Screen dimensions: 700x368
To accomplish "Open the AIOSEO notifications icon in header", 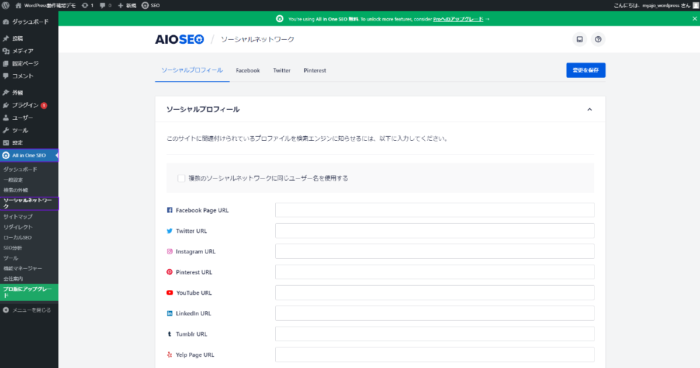I will pos(579,39).
